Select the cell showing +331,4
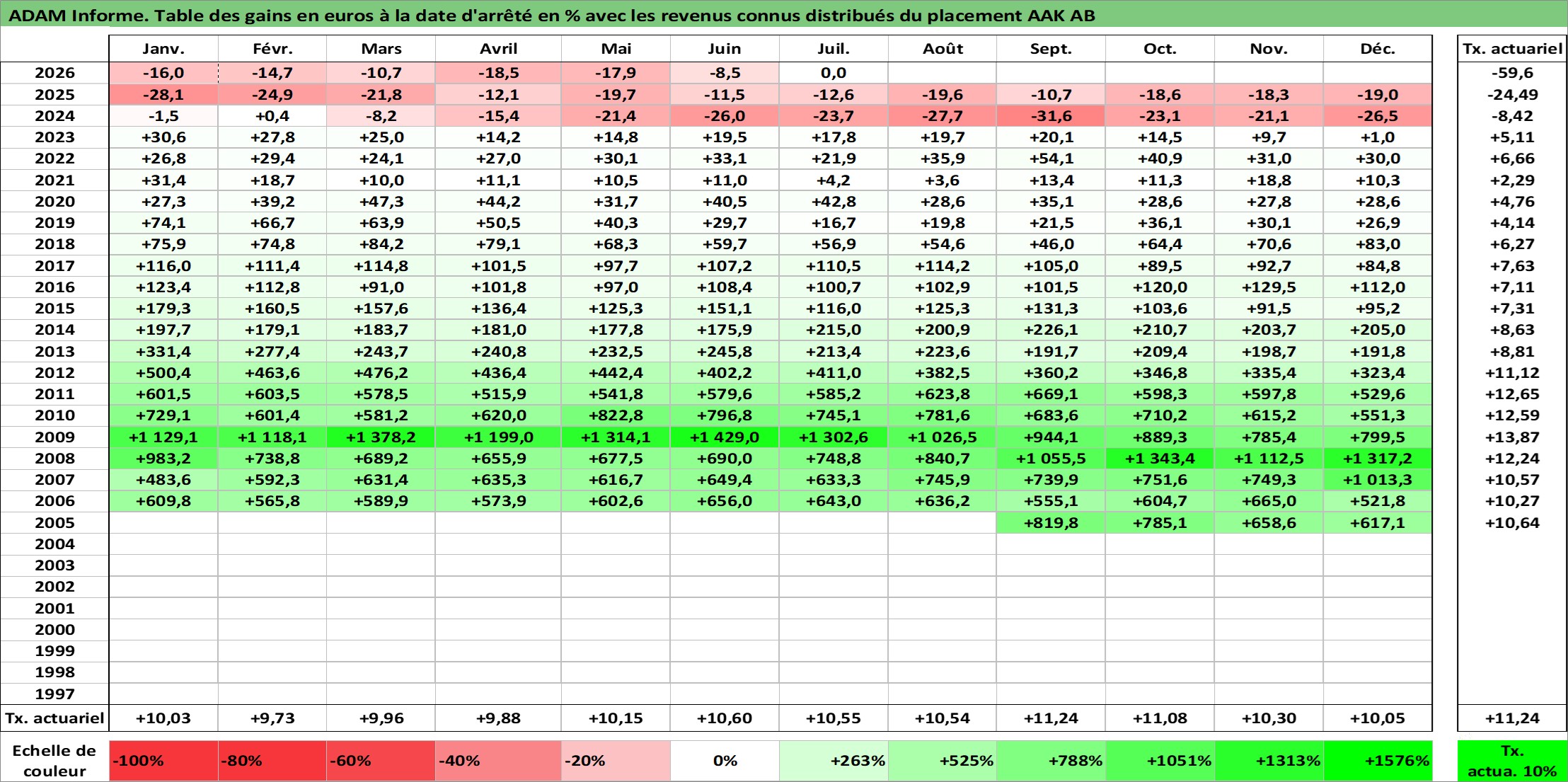 click(163, 352)
